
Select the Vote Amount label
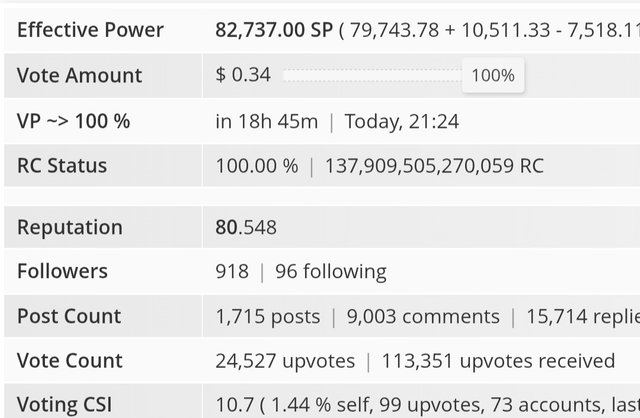[x=79, y=76]
